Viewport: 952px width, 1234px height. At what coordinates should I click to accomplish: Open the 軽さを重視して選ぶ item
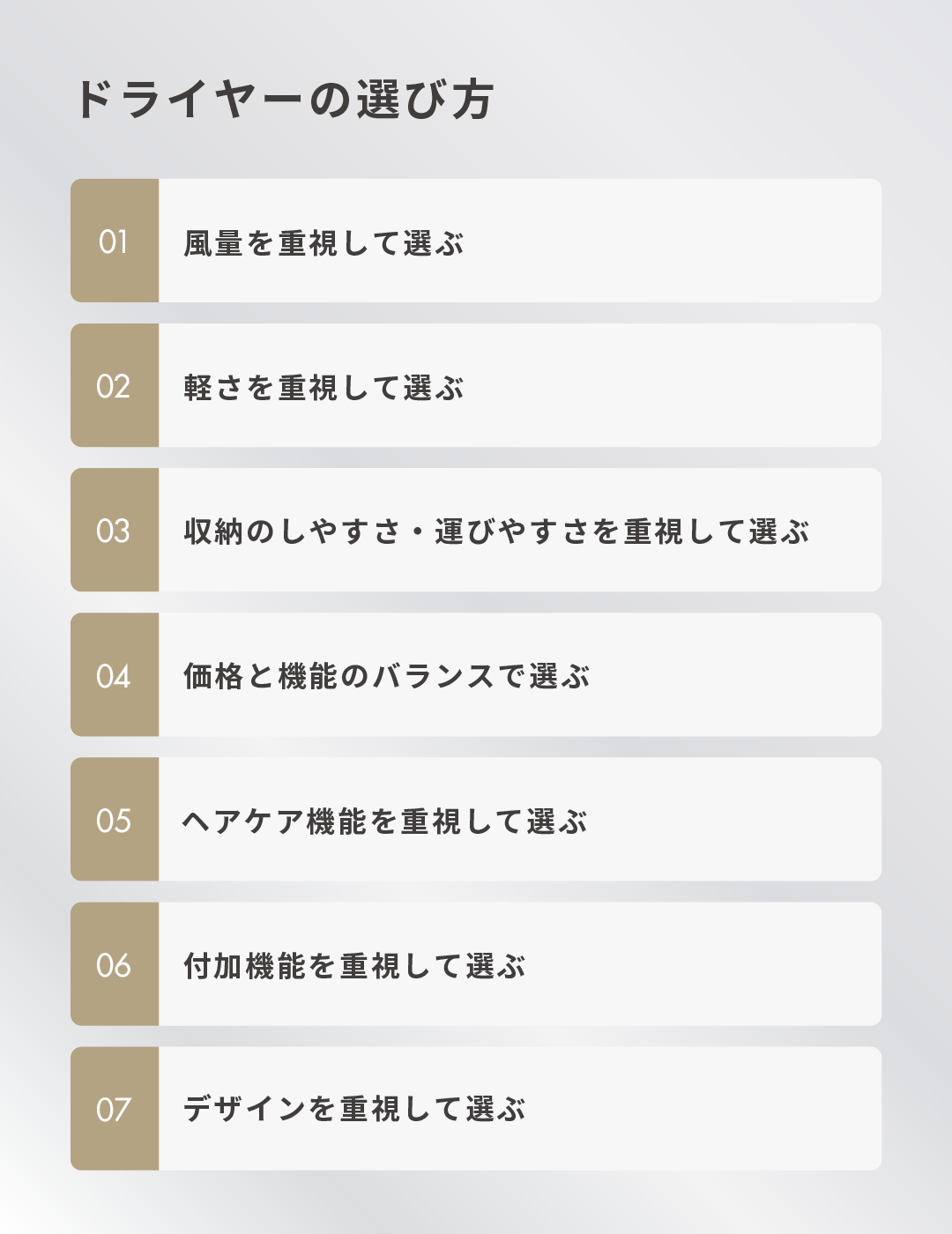(324, 388)
